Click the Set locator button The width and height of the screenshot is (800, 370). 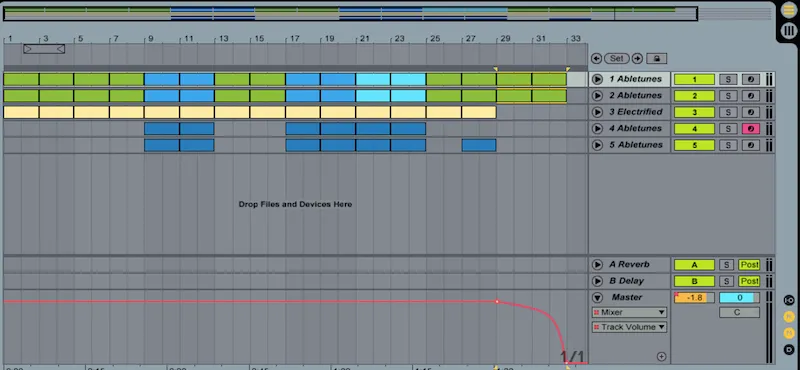617,59
